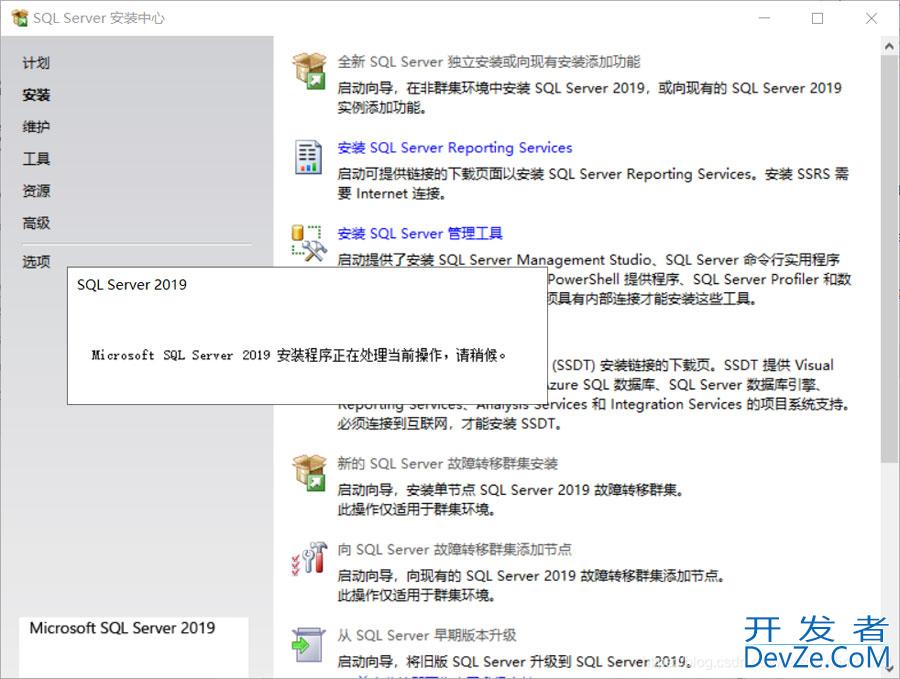
Task: Click the 'Microsoft SQL Server 2019' sidebar label
Action: pos(122,628)
